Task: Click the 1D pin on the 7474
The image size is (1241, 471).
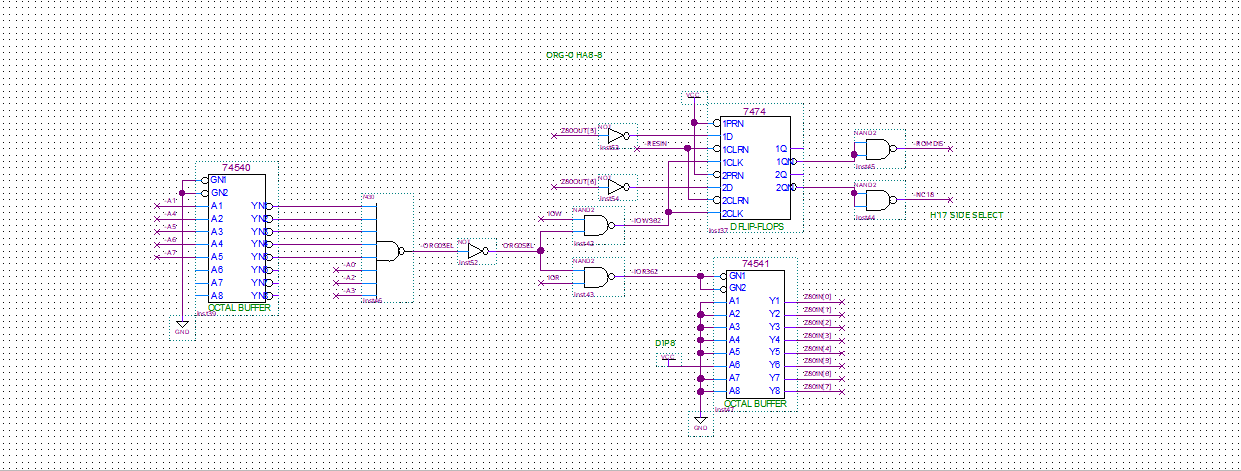Action: pyautogui.click(x=728, y=136)
